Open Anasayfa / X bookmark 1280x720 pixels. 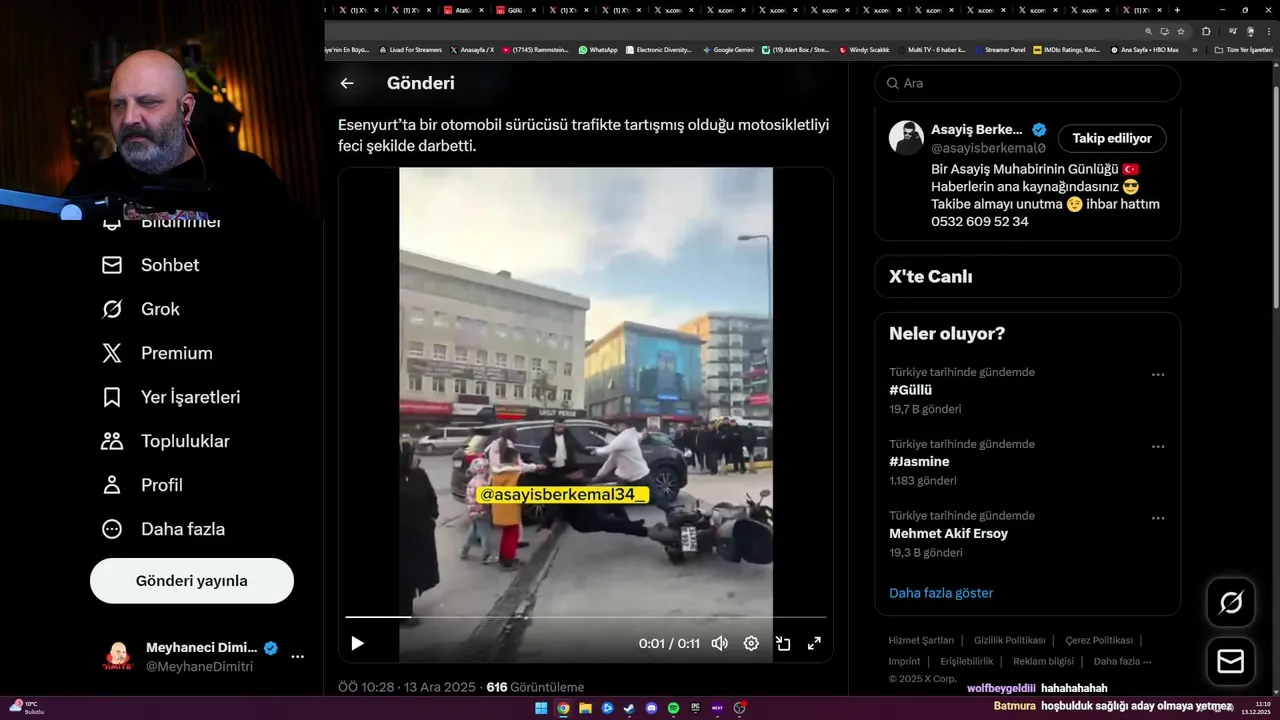472,49
